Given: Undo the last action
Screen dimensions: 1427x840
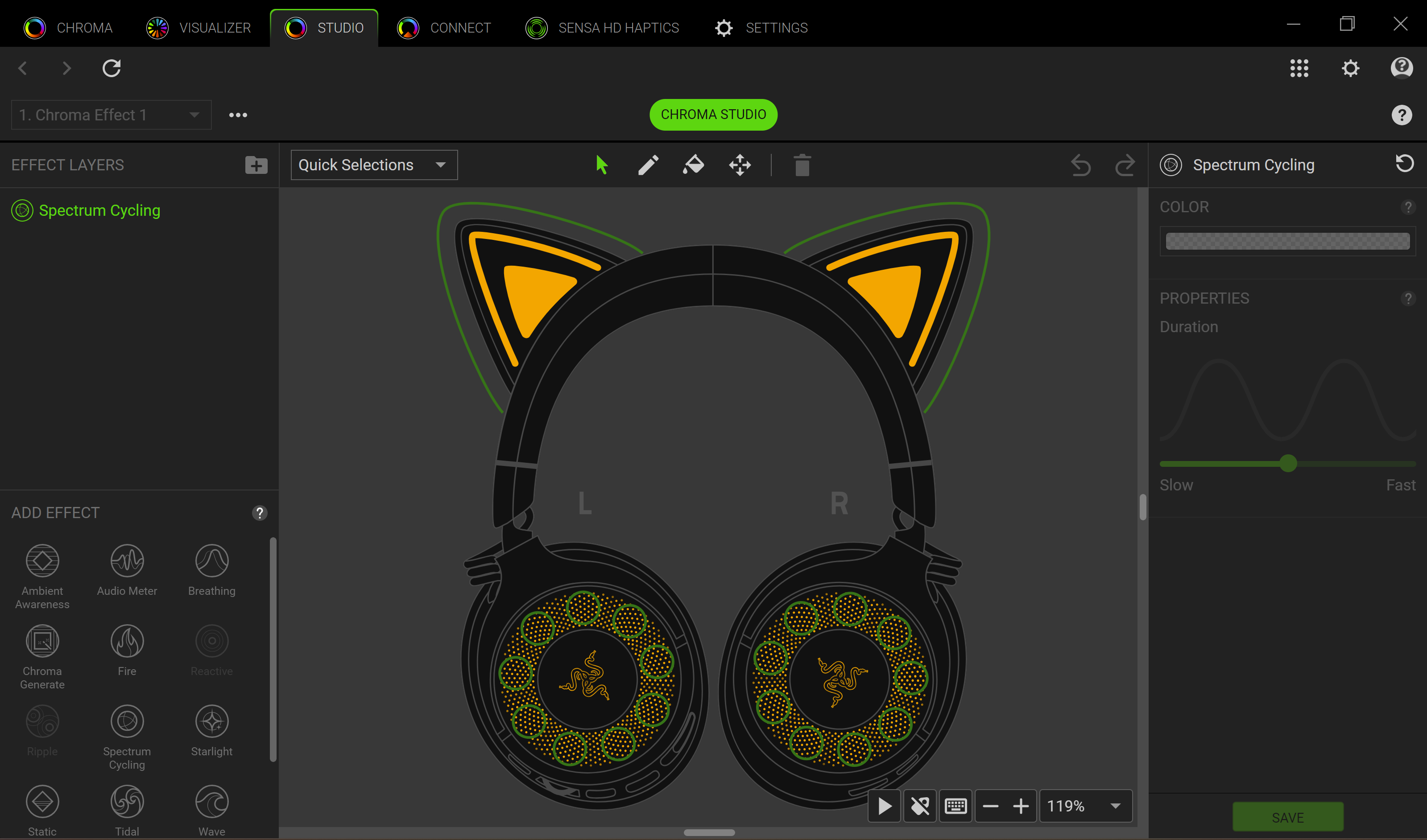Looking at the screenshot, I should coord(1080,165).
